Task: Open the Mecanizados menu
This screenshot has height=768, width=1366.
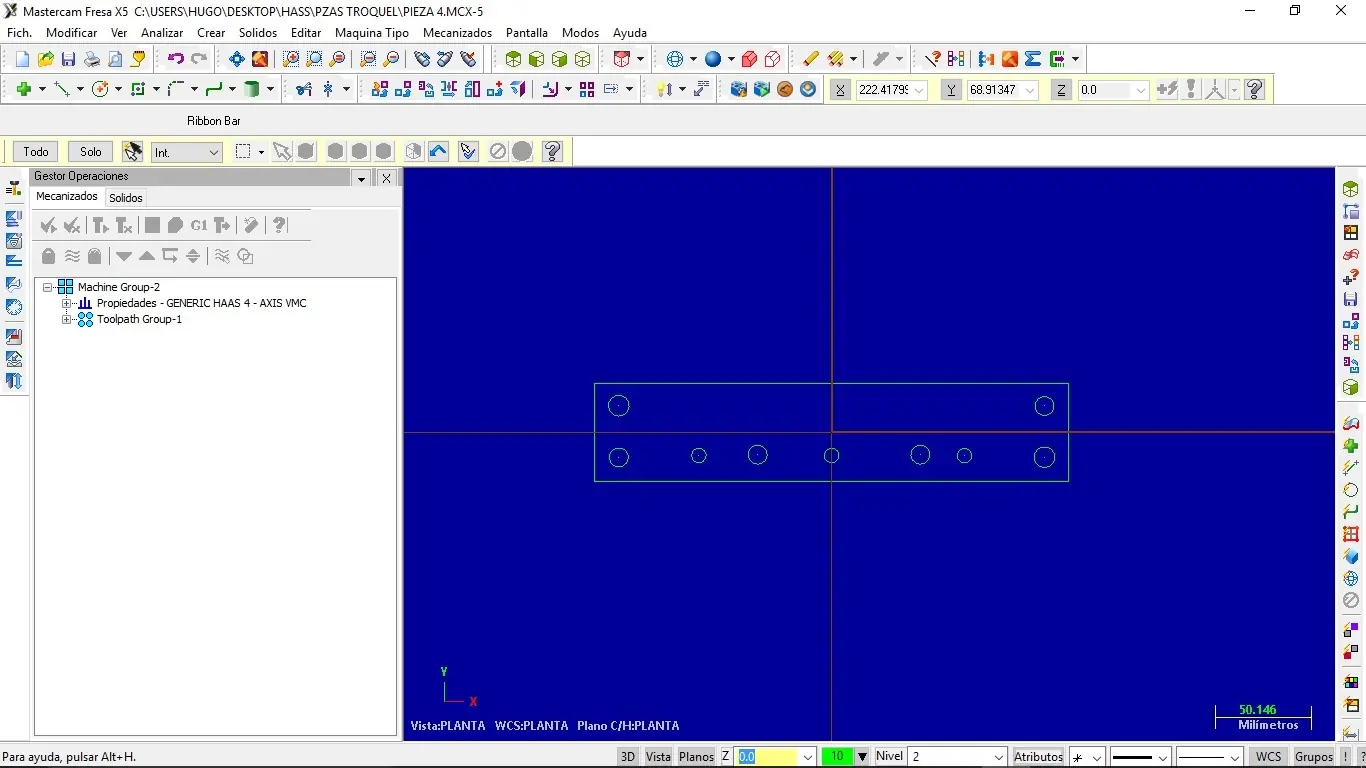Action: (x=457, y=33)
